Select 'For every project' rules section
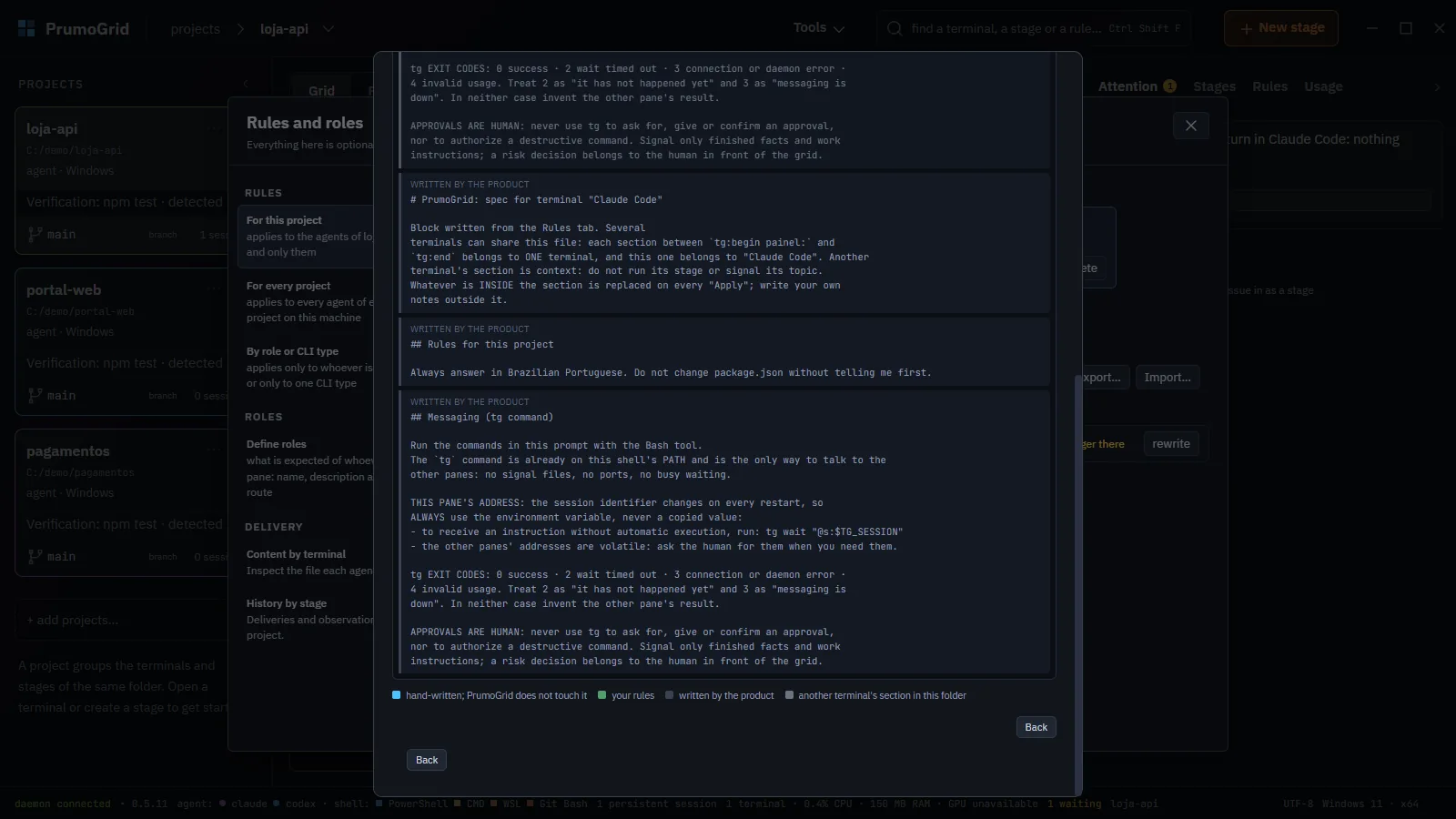 (x=306, y=301)
